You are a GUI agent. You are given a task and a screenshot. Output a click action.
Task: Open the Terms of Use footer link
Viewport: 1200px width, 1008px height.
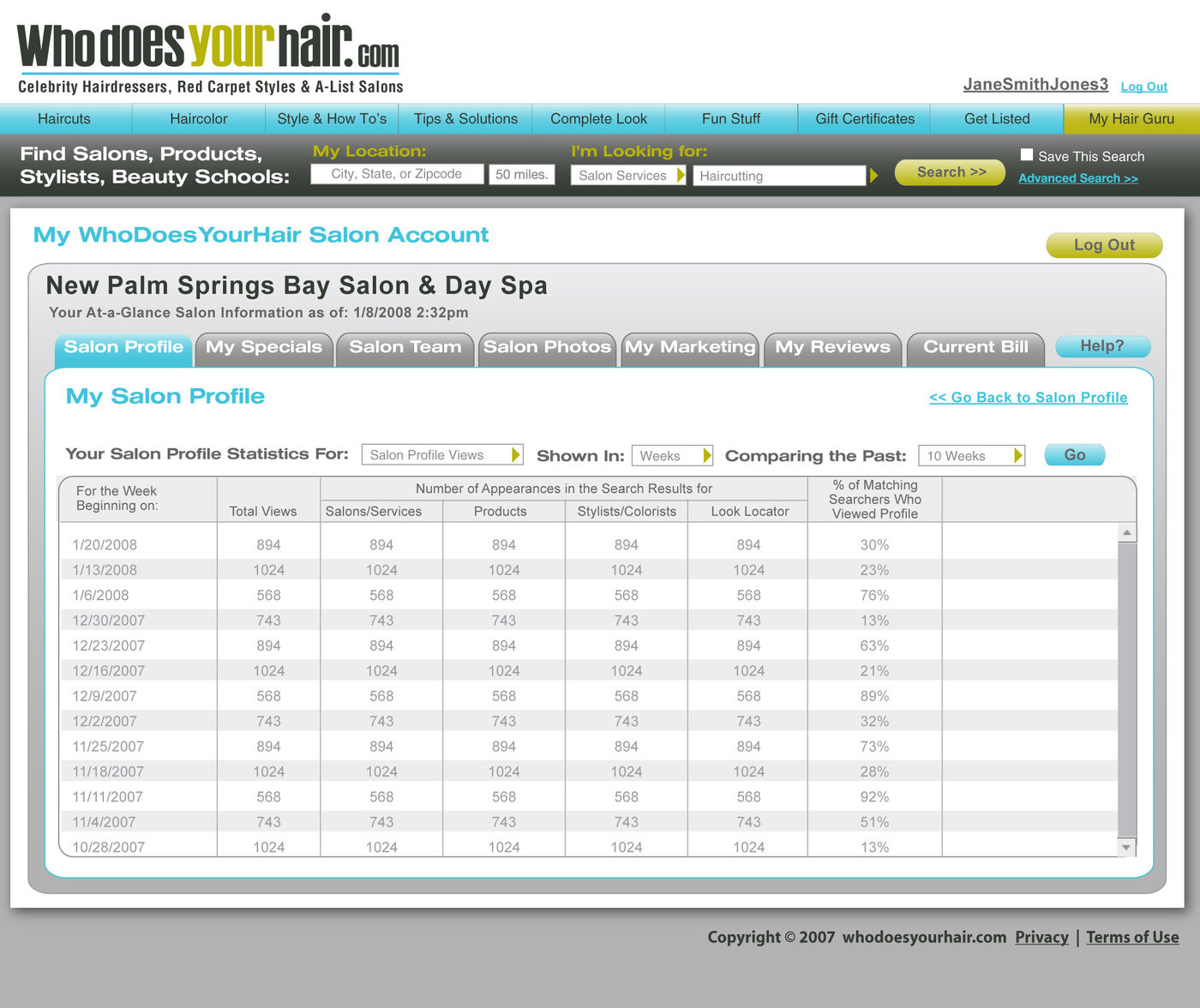[1132, 937]
